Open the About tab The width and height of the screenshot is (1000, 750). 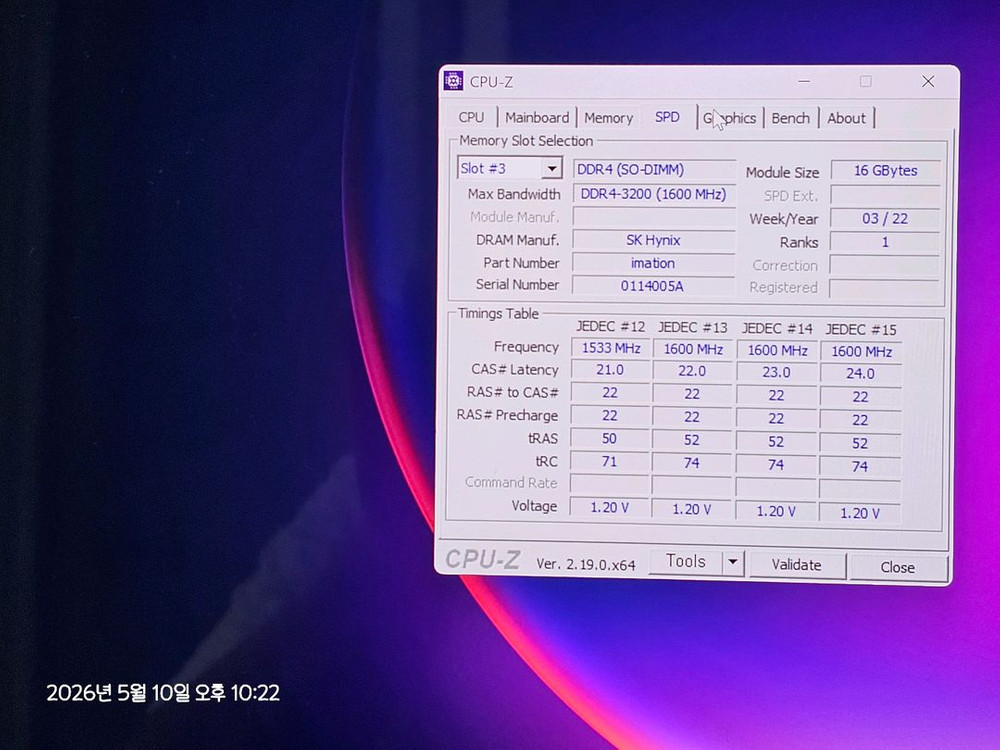846,119
